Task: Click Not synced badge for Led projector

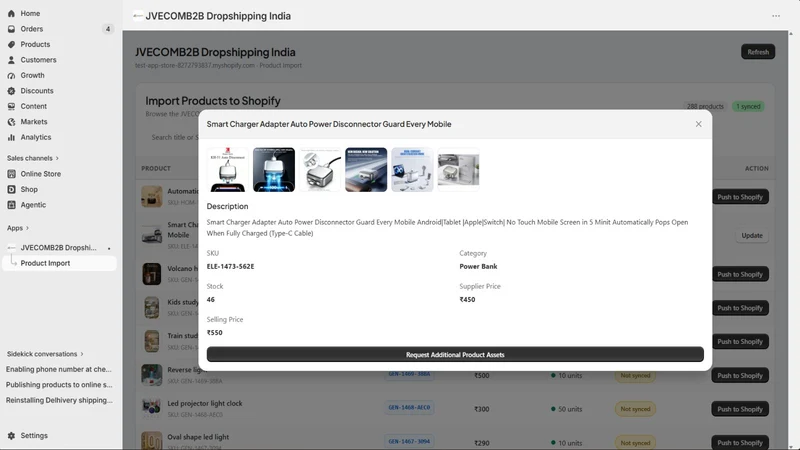Action: point(635,409)
